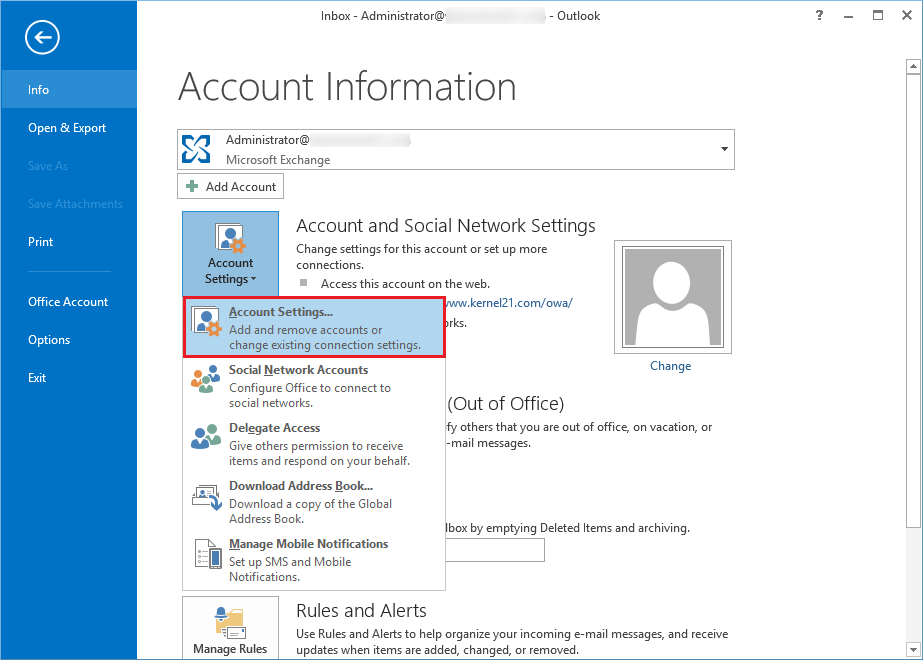
Task: Expand the account selector dropdown arrow
Action: click(723, 150)
